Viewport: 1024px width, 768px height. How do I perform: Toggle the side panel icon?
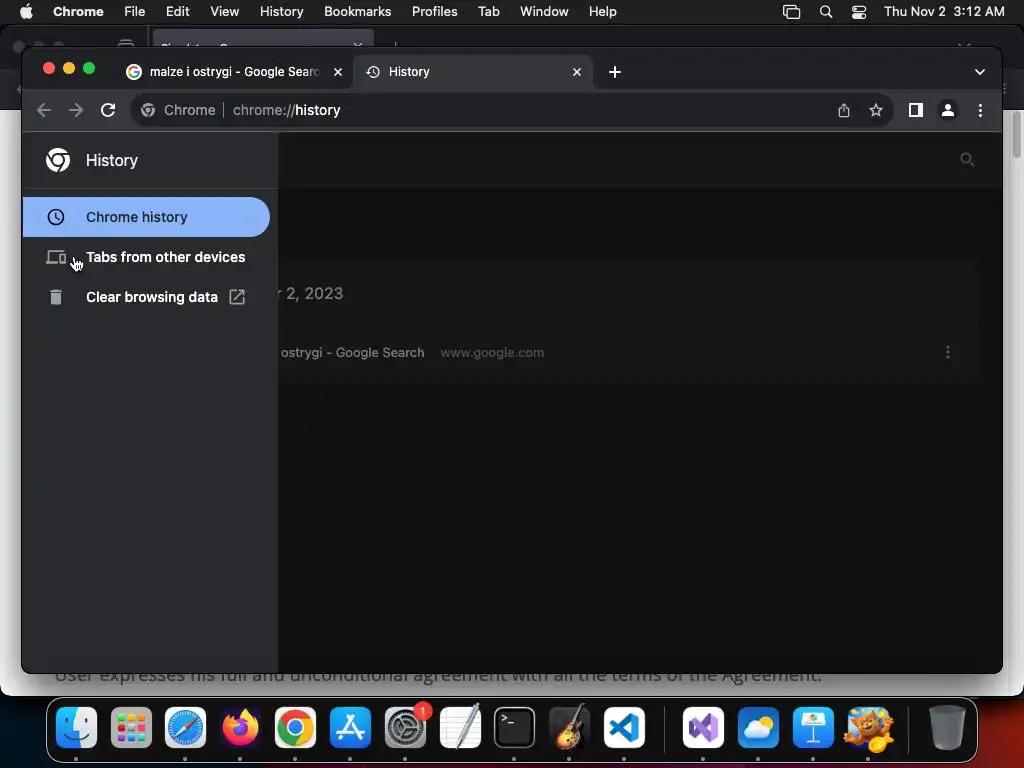(916, 110)
